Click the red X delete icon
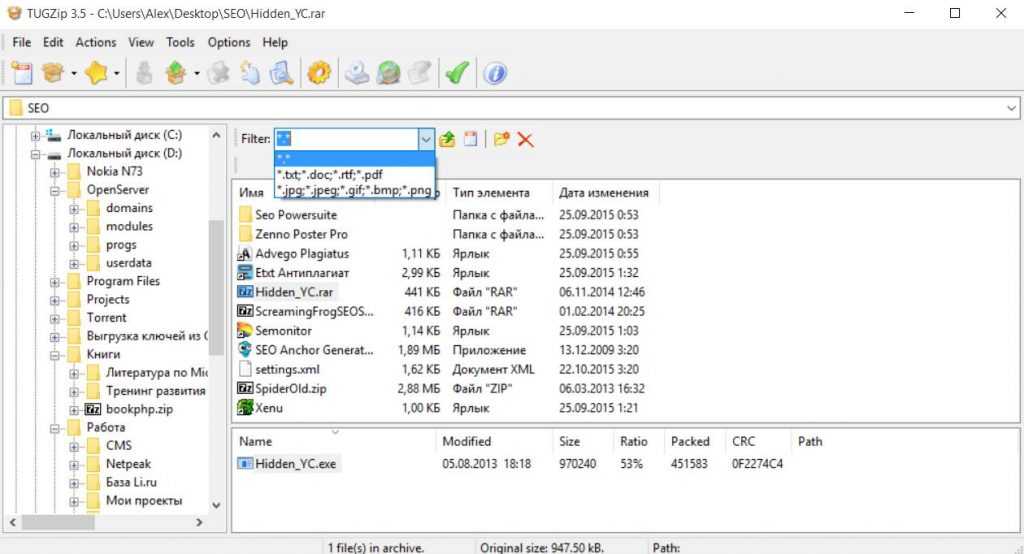Image resolution: width=1024 pixels, height=554 pixels. click(525, 139)
